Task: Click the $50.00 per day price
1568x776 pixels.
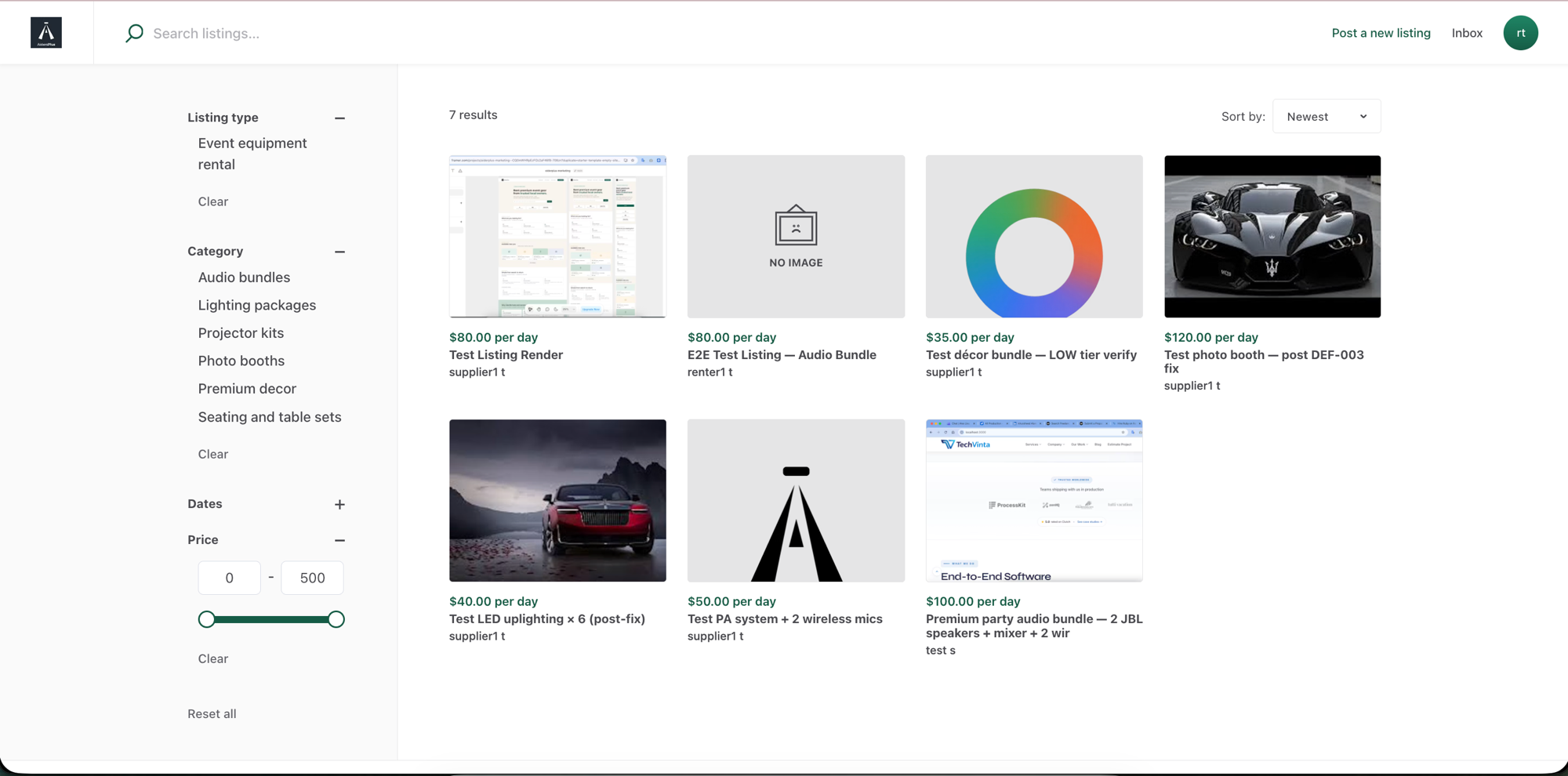Action: pyautogui.click(x=731, y=601)
